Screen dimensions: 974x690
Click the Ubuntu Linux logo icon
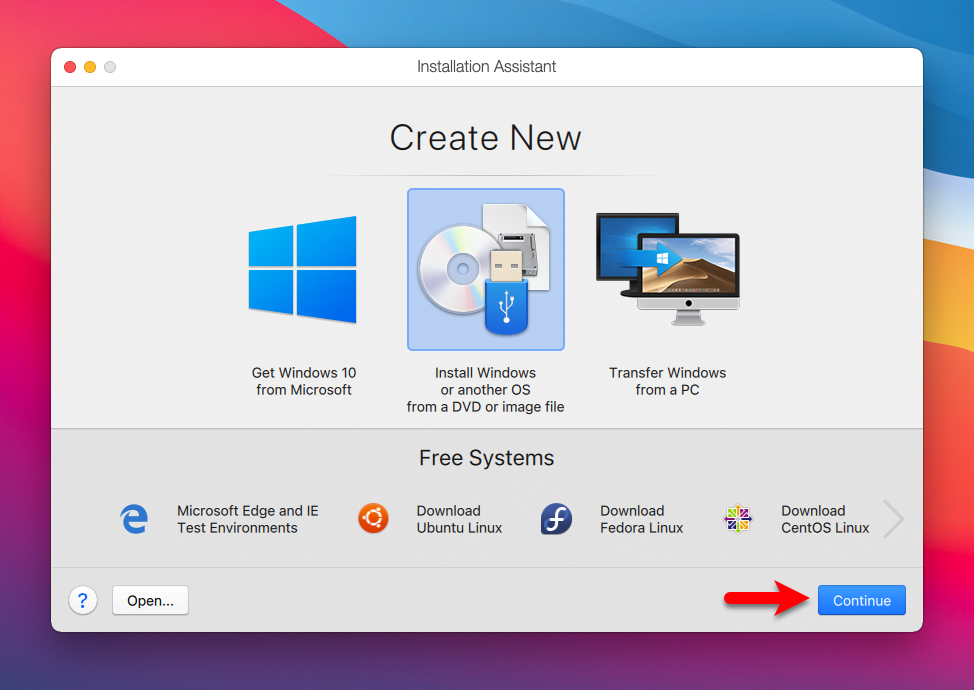pyautogui.click(x=373, y=519)
